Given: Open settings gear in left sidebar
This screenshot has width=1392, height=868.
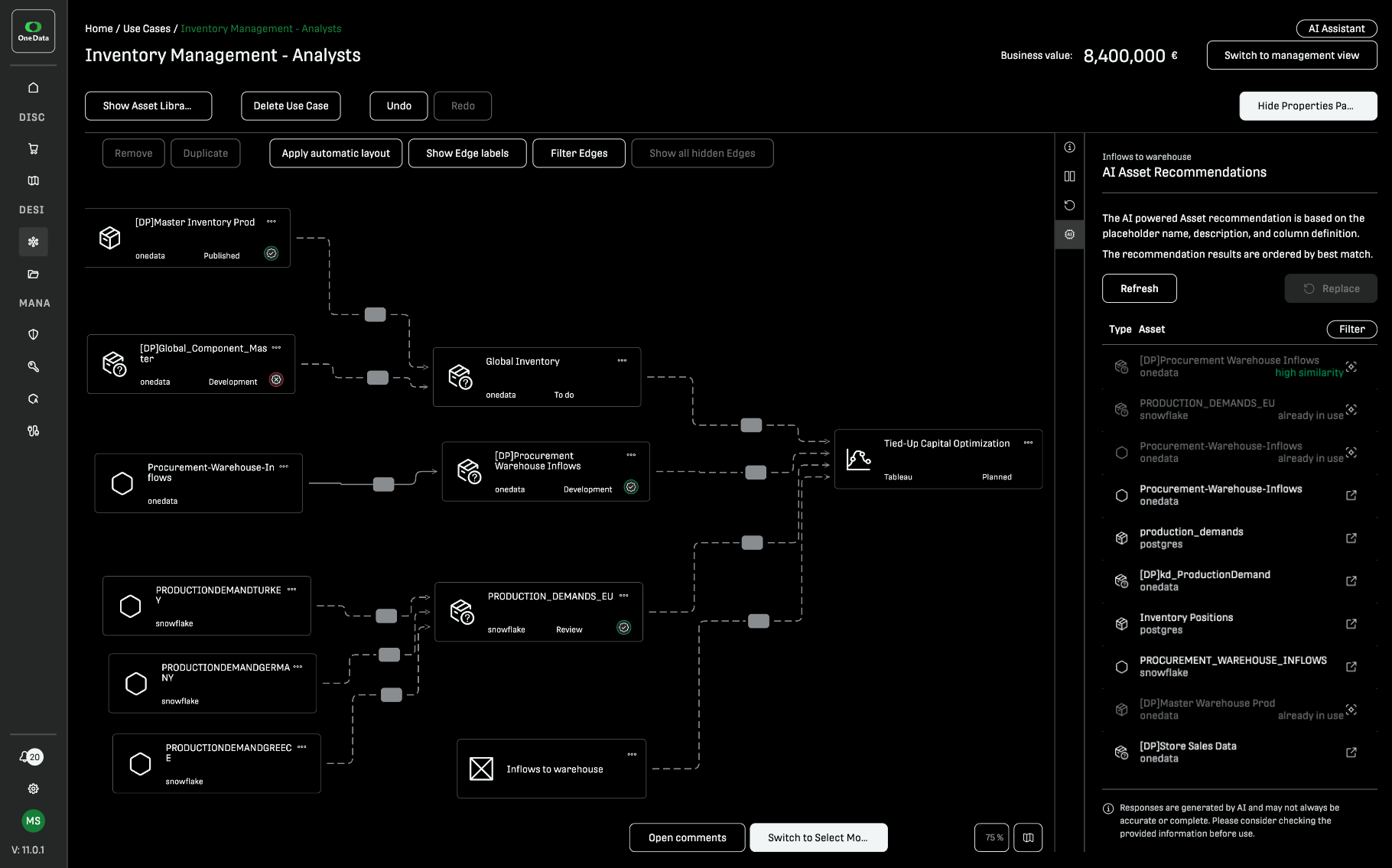Looking at the screenshot, I should click(33, 788).
